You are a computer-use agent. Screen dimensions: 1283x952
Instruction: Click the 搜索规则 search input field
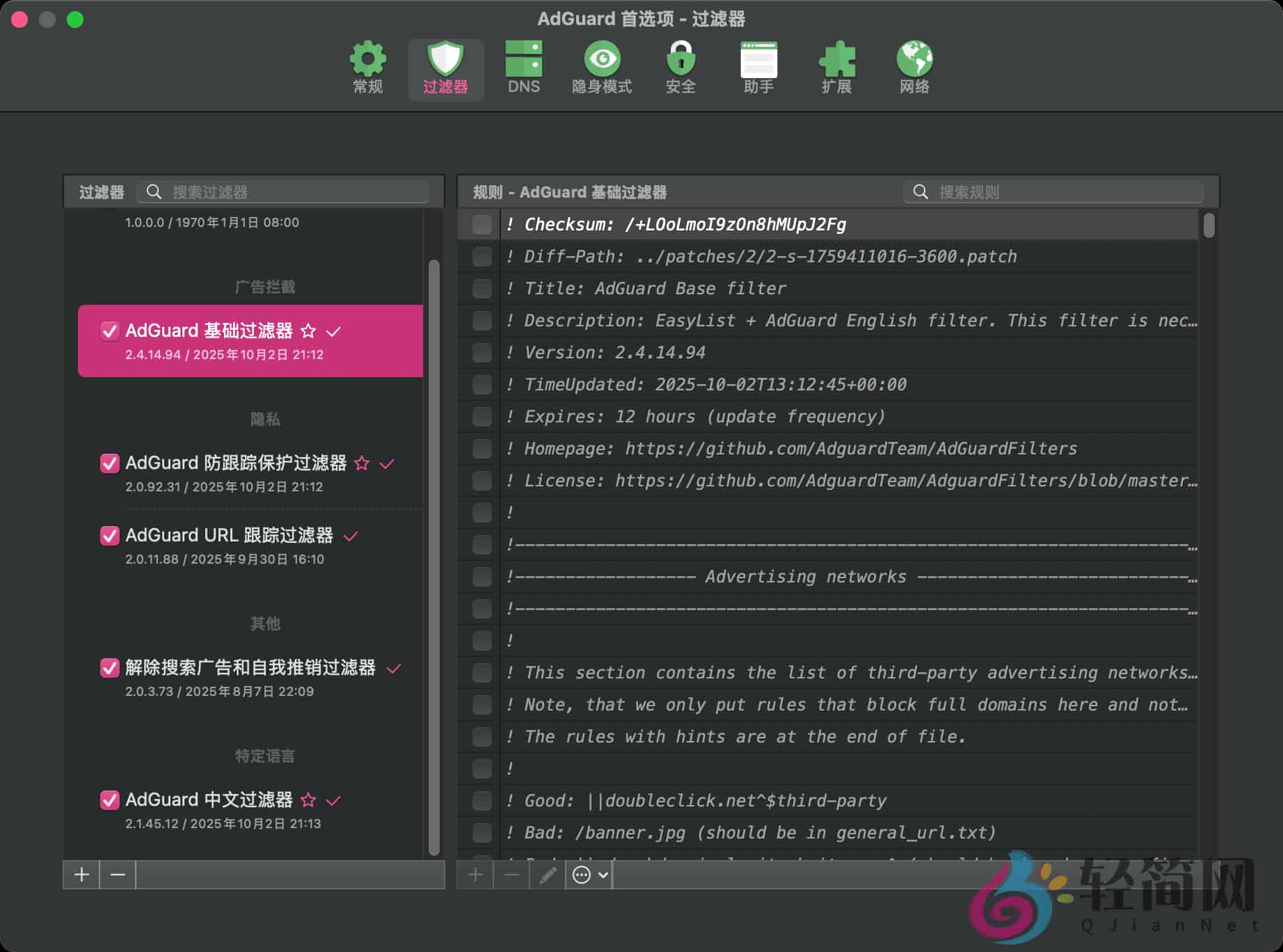(x=1058, y=191)
